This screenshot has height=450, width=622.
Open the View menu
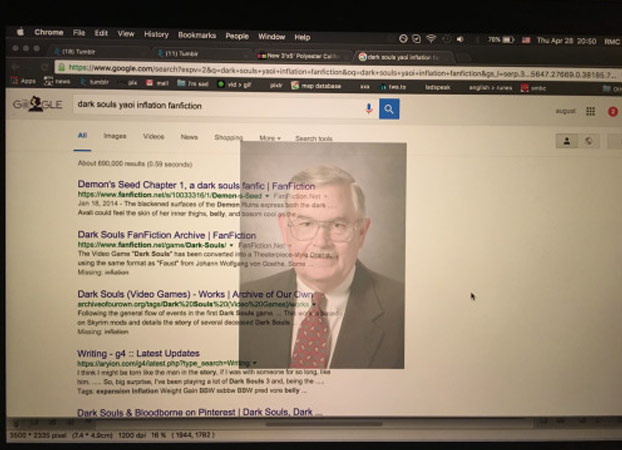pyautogui.click(x=126, y=34)
